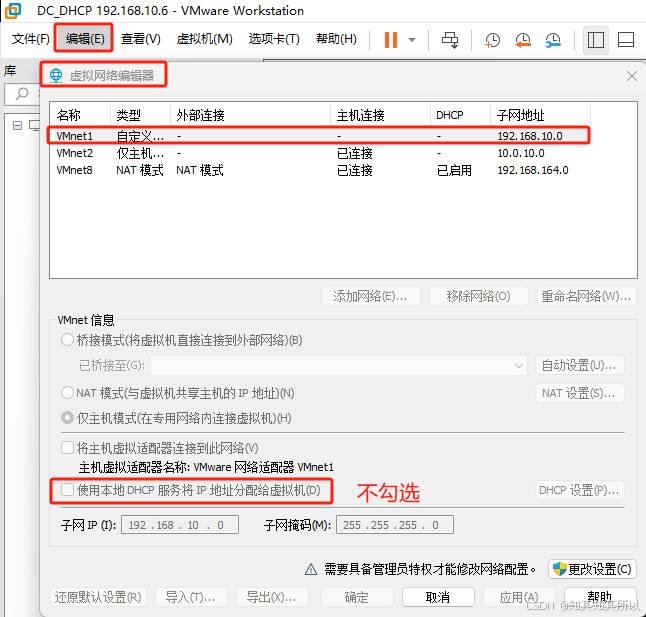
Task: Click the DHCP 设置(P)... button
Action: coord(579,490)
